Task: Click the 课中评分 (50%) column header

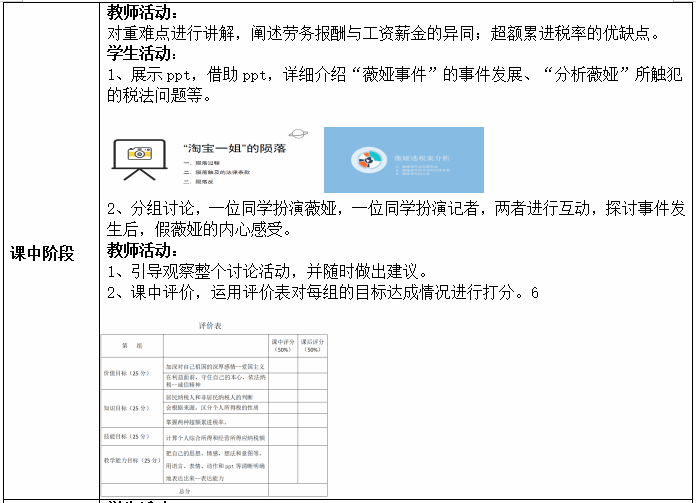Action: pyautogui.click(x=282, y=346)
